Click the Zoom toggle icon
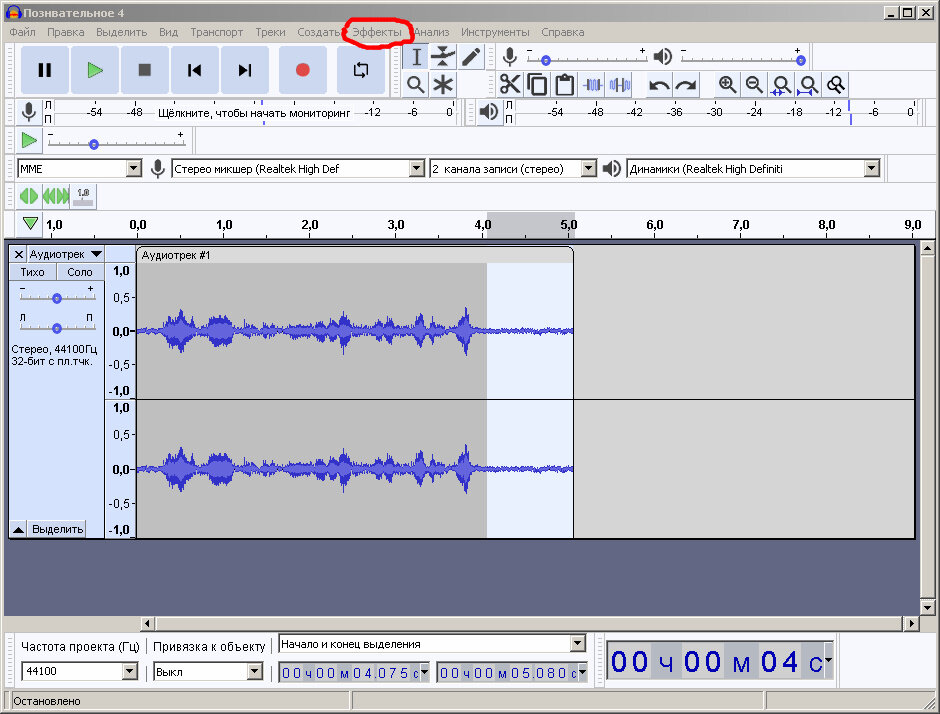Viewport: 940px width, 714px height. click(836, 85)
